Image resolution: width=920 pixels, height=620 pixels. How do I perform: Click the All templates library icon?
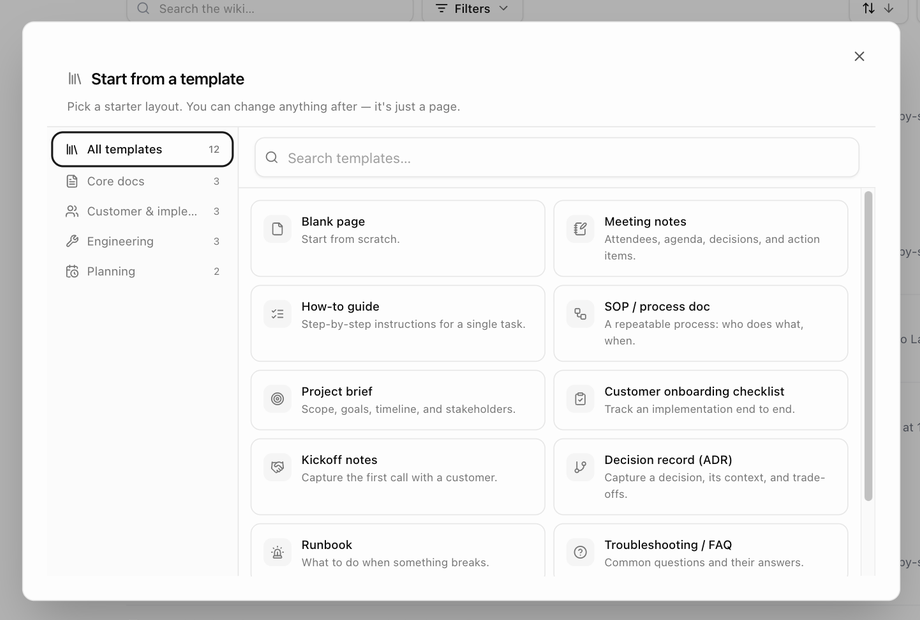(x=72, y=149)
